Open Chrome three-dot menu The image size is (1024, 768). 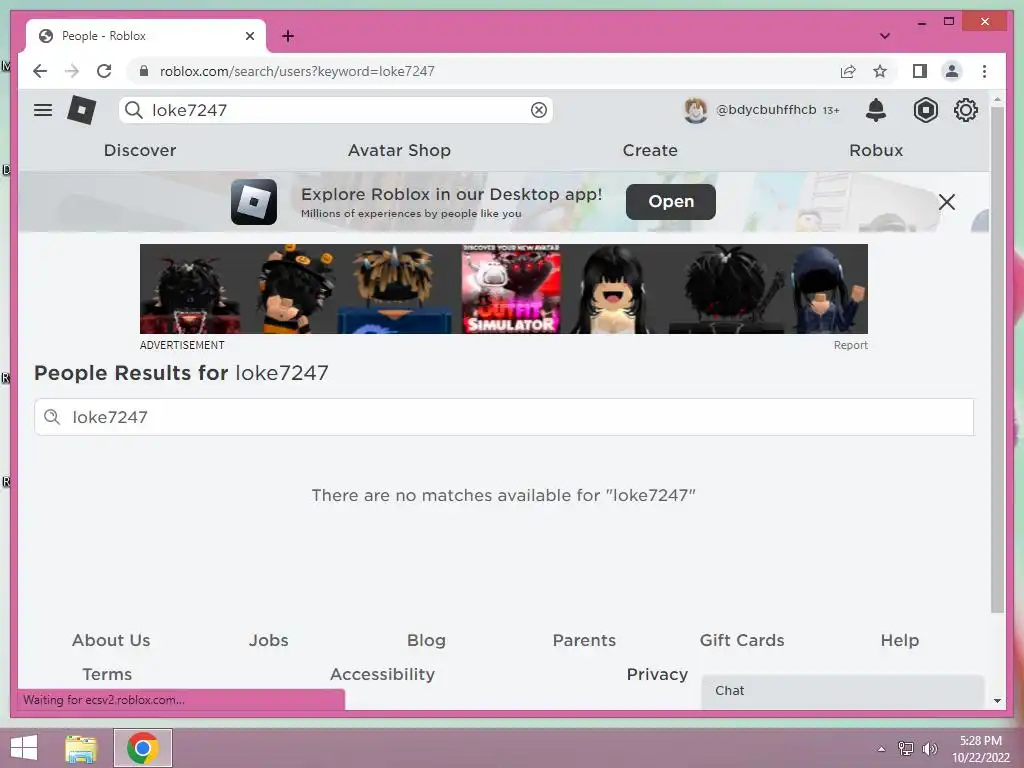[x=984, y=71]
